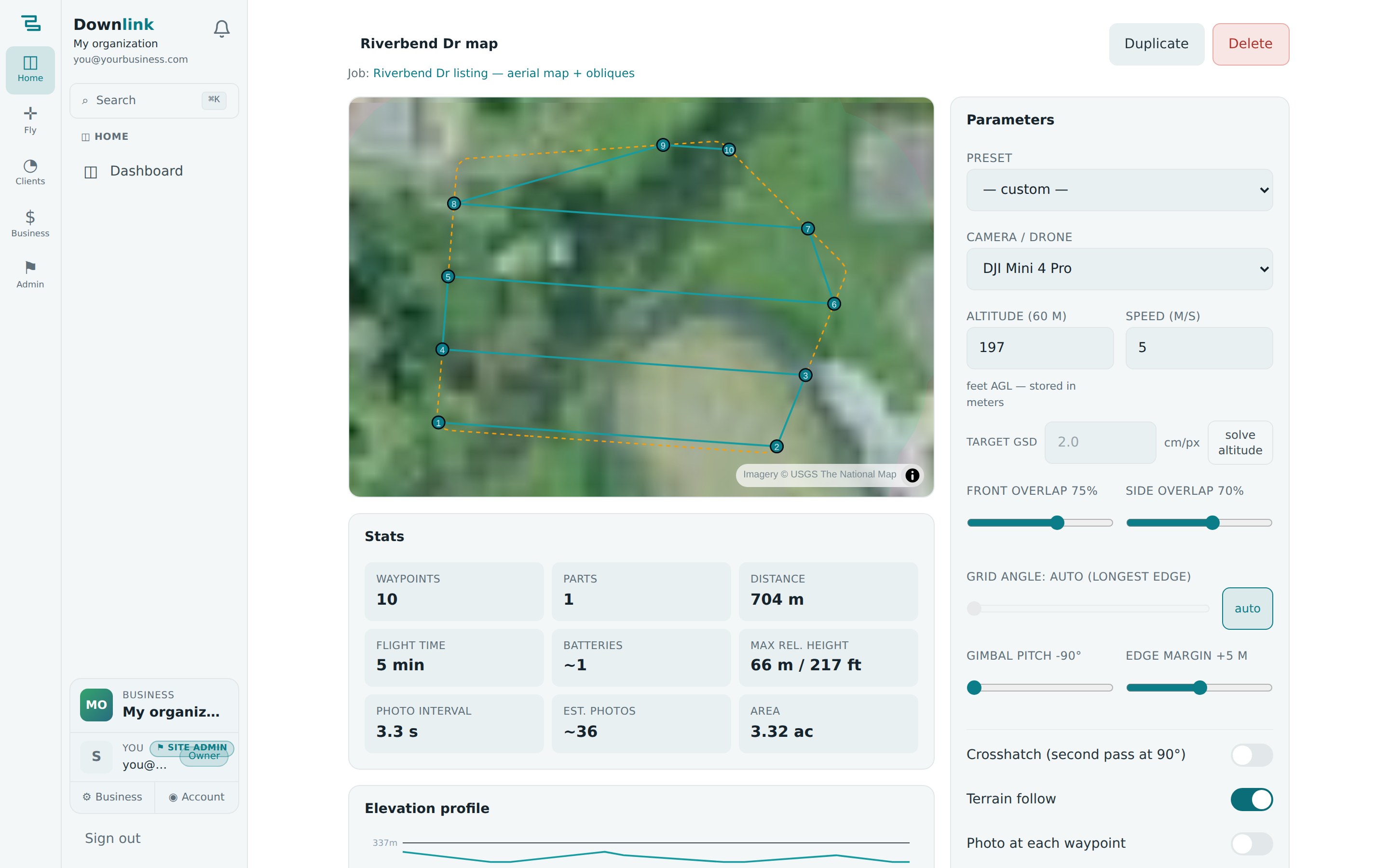The height and width of the screenshot is (868, 1389).
Task: Duplicate the Riverbend Dr map
Action: tap(1156, 44)
